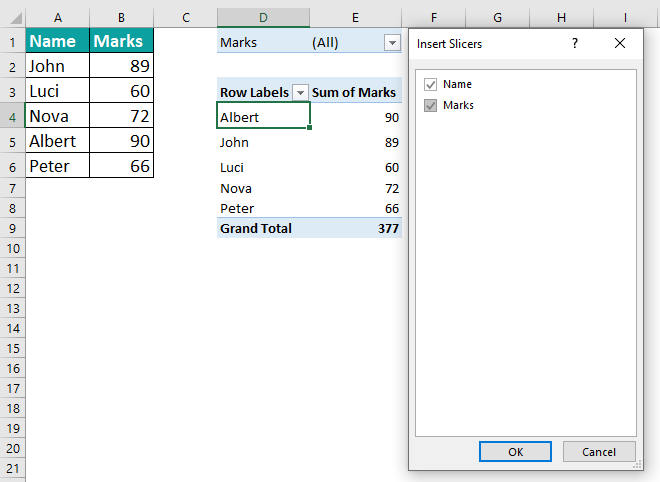
Task: Select cell containing Albert in column A
Action: click(x=58, y=140)
